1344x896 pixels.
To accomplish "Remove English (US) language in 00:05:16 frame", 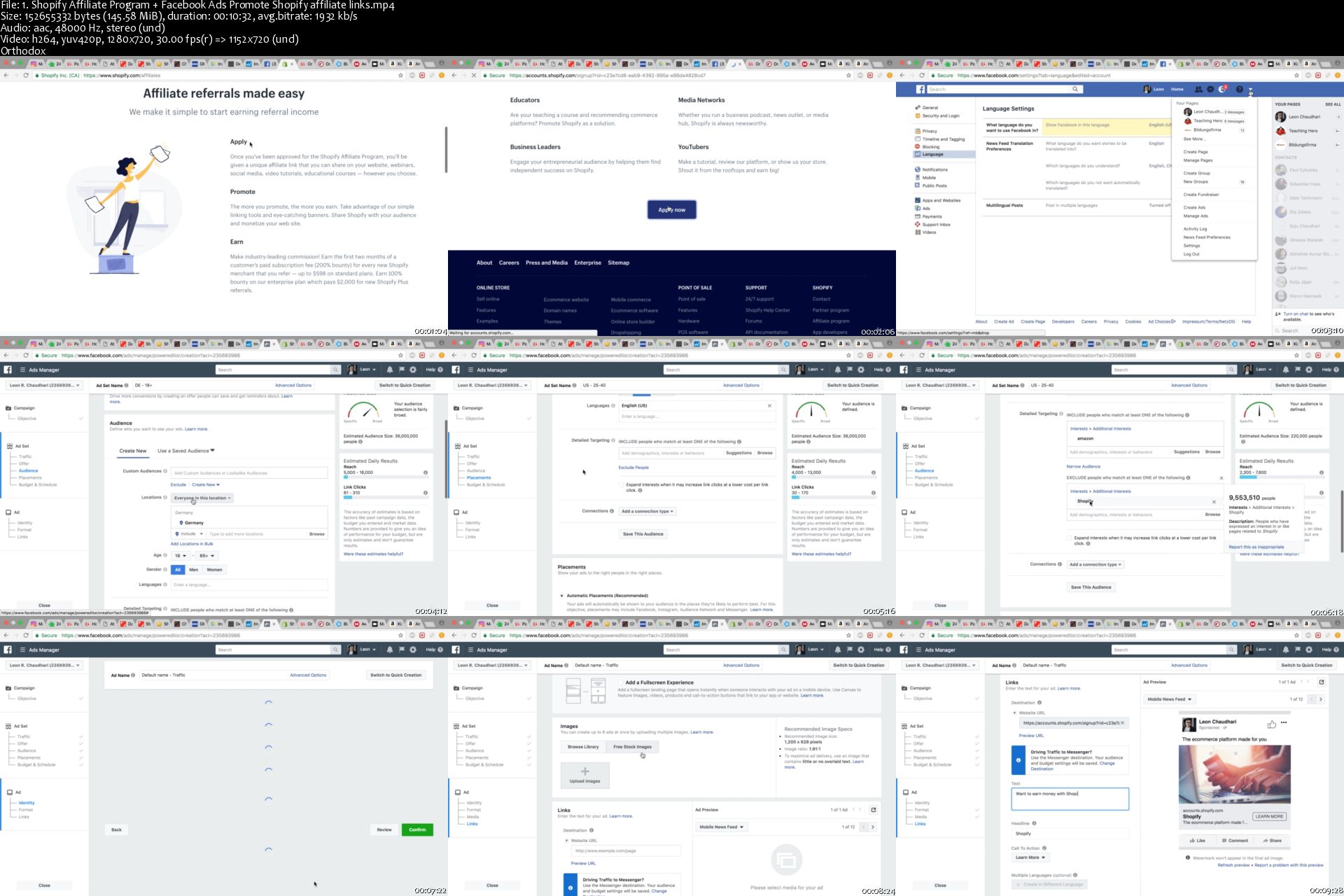I will click(x=769, y=405).
